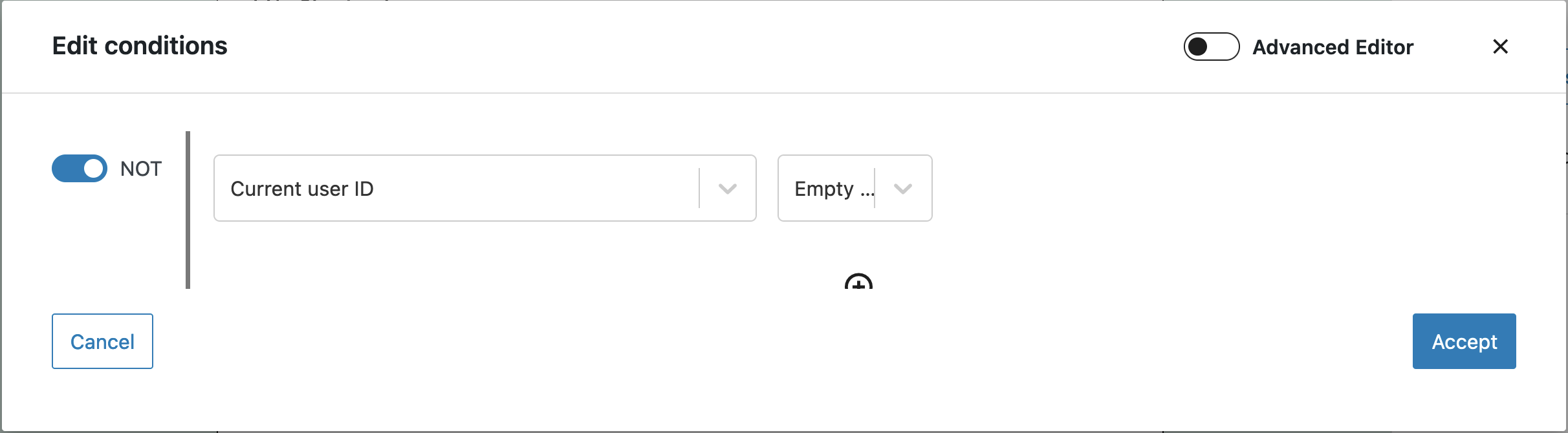Open the Current user ID dropdown

(x=485, y=188)
